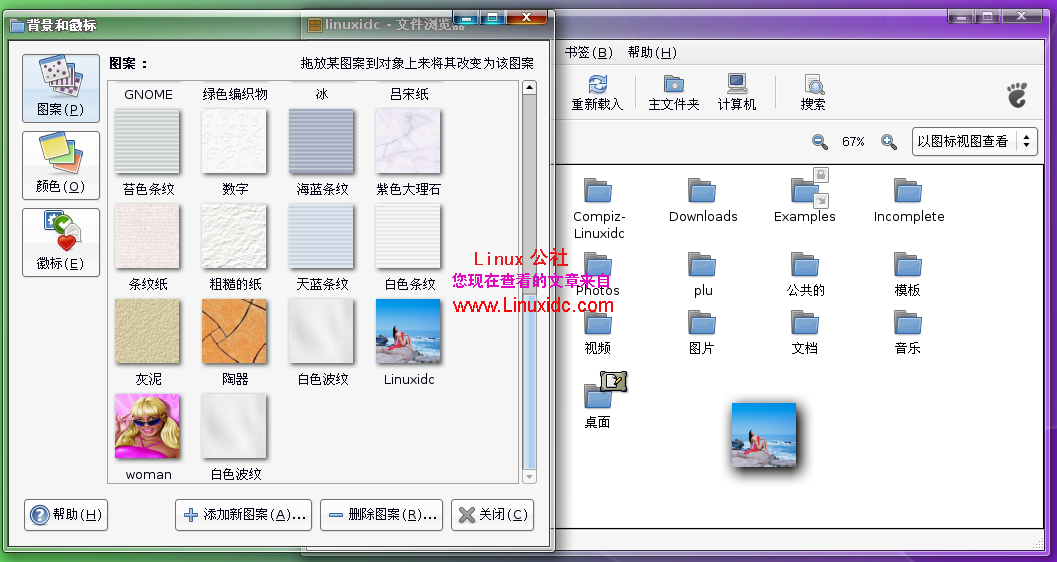Select the 苔色条纹 pattern thumbnail

tap(147, 141)
